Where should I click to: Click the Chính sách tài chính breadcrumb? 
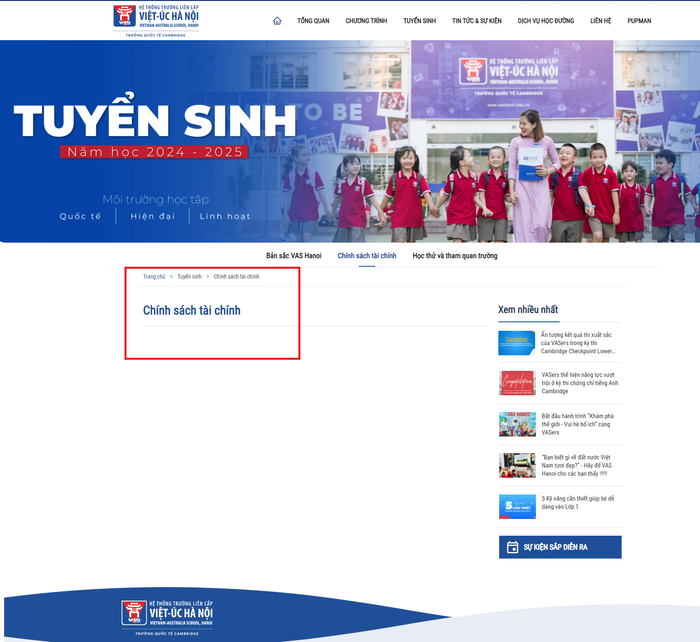236,276
